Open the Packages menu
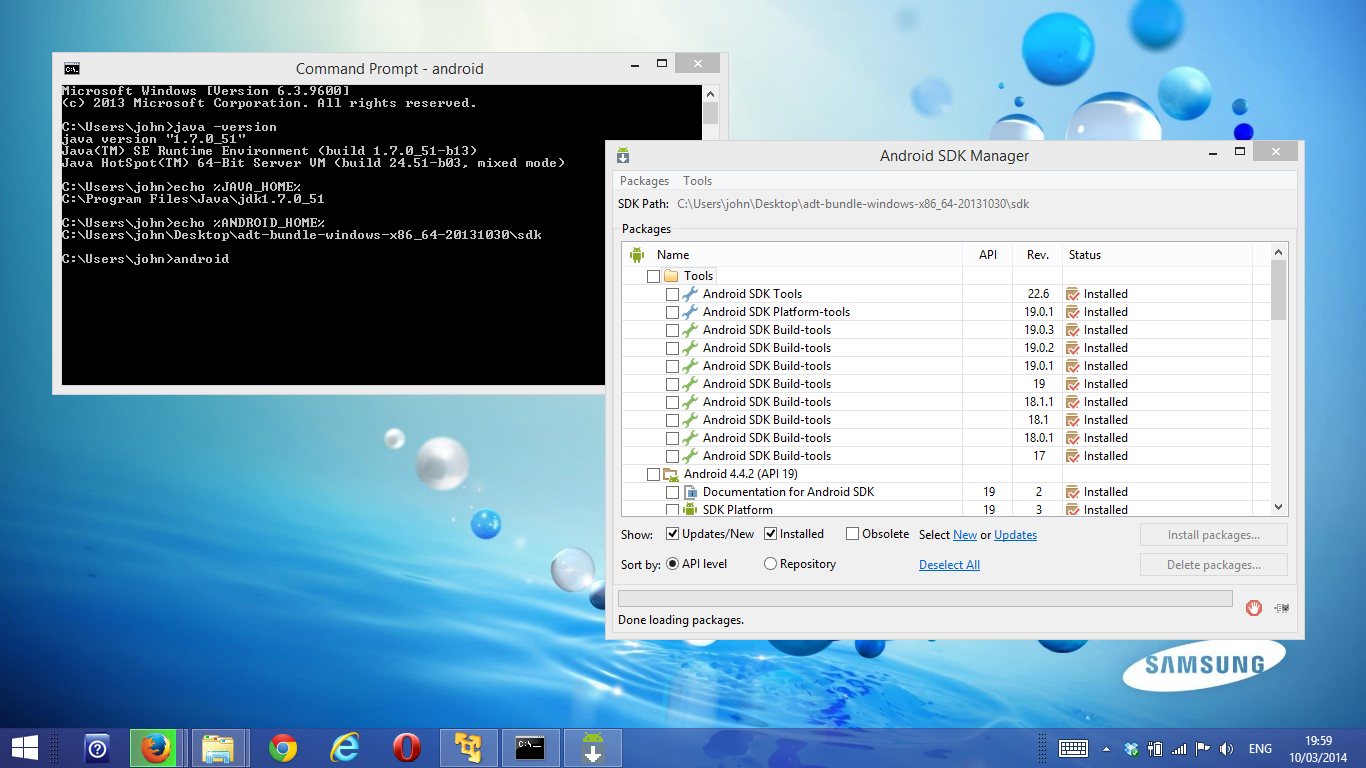Image resolution: width=1366 pixels, height=768 pixels. (x=644, y=181)
